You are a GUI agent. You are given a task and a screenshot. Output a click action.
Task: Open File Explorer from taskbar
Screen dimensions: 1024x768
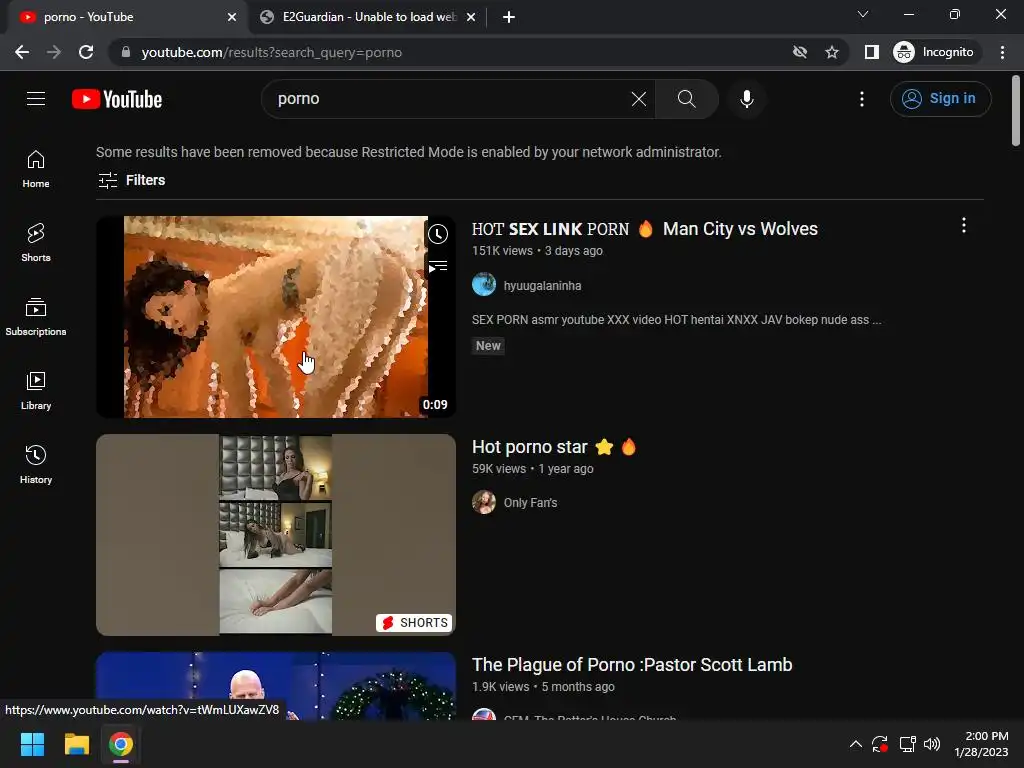(76, 744)
